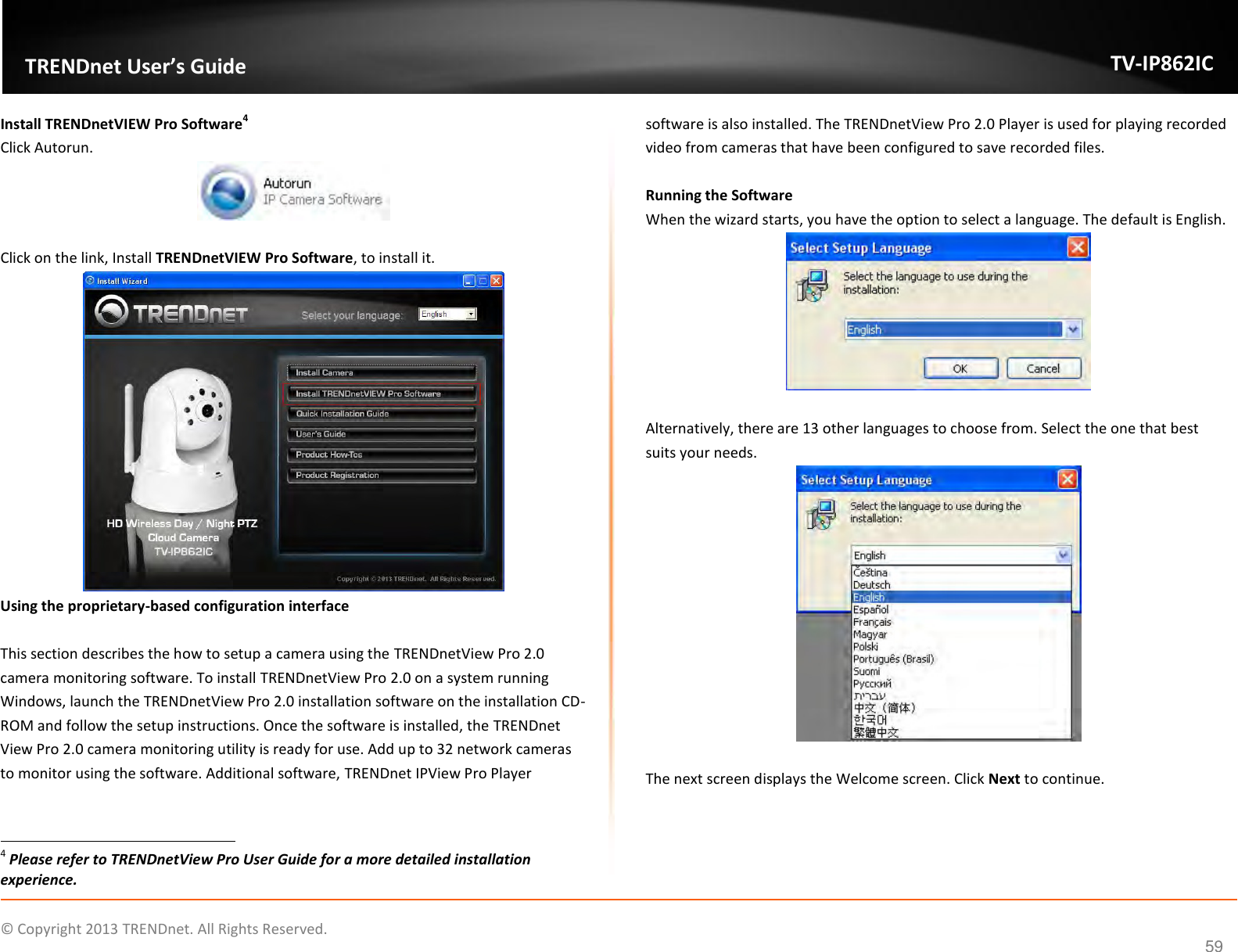1238x952 pixels.
Task: Close the Install Wizard window
Action: click(x=497, y=281)
